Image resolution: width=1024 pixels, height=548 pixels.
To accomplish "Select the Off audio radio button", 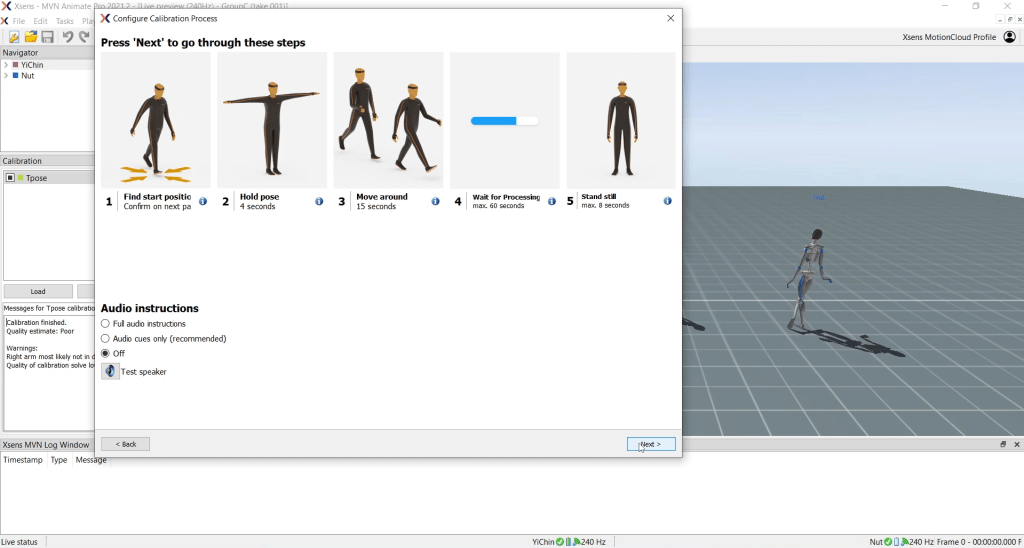I will tap(106, 354).
